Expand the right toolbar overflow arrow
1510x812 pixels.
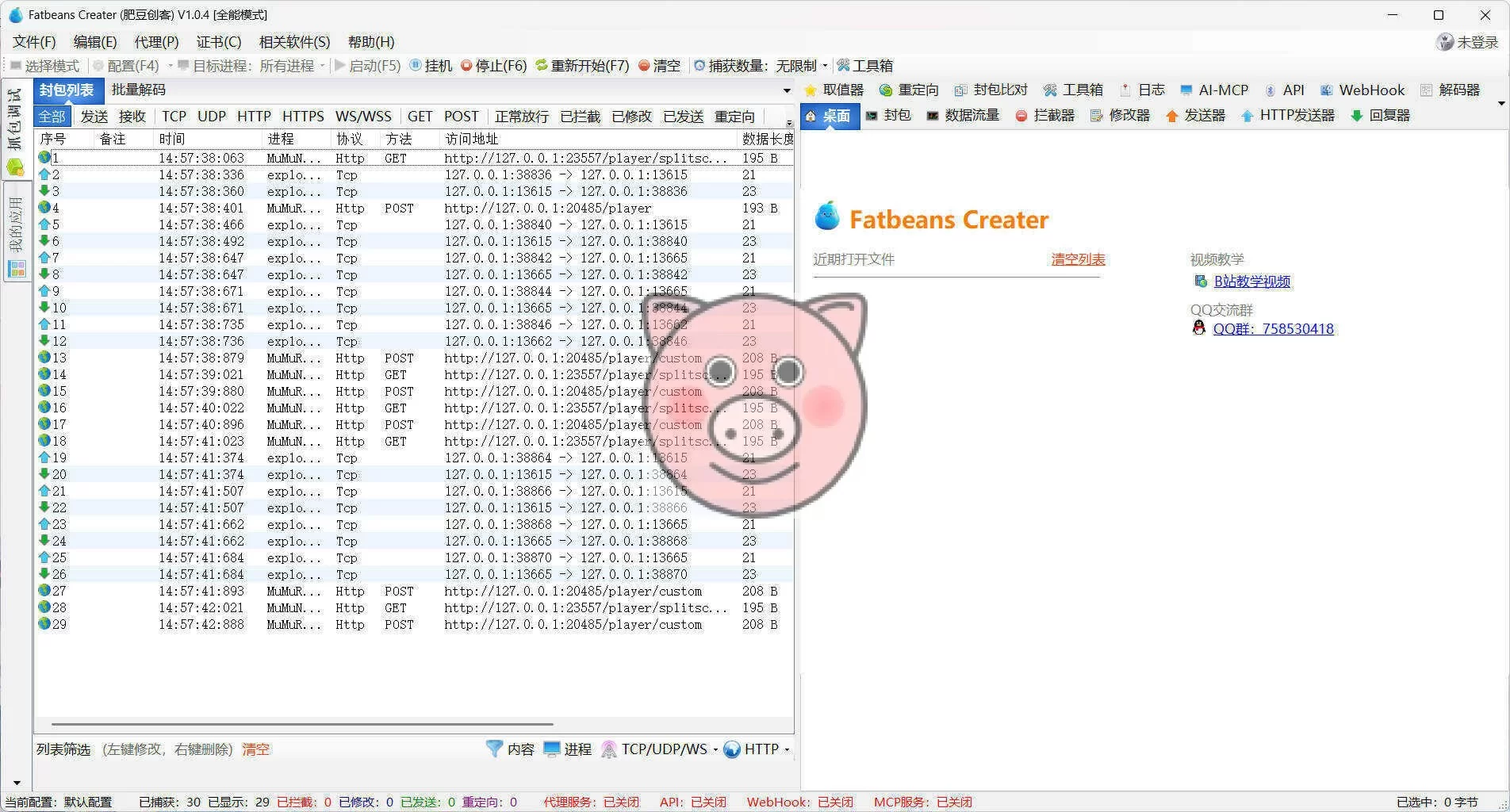[x=1501, y=104]
